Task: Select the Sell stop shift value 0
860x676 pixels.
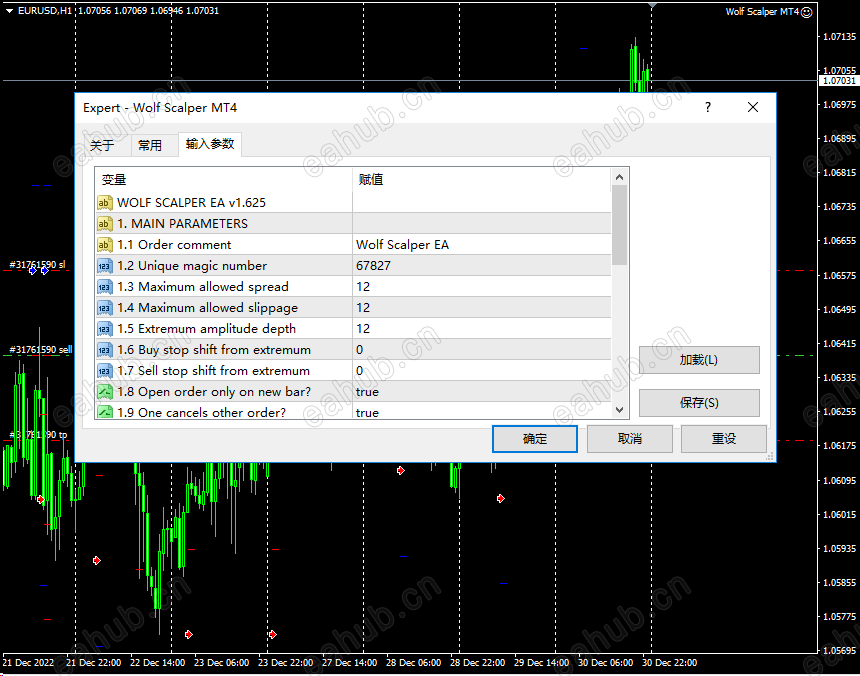Action: [359, 371]
